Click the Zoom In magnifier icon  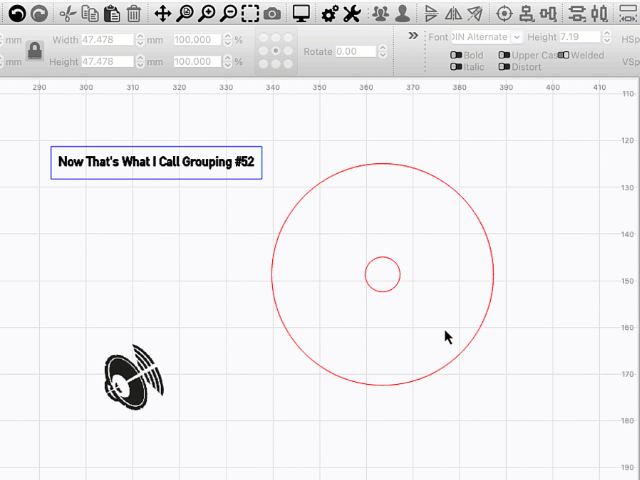point(206,14)
